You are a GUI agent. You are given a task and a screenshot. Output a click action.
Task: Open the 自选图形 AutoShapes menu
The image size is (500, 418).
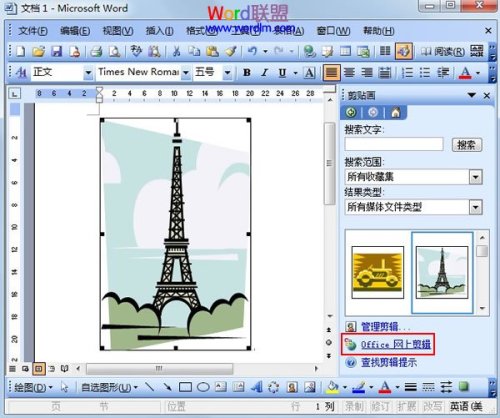tap(109, 387)
